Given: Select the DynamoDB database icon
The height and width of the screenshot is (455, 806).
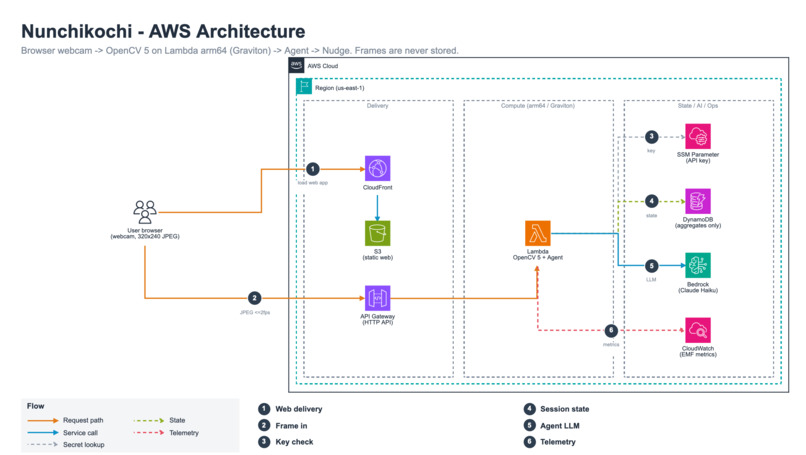Looking at the screenshot, I should tap(698, 201).
